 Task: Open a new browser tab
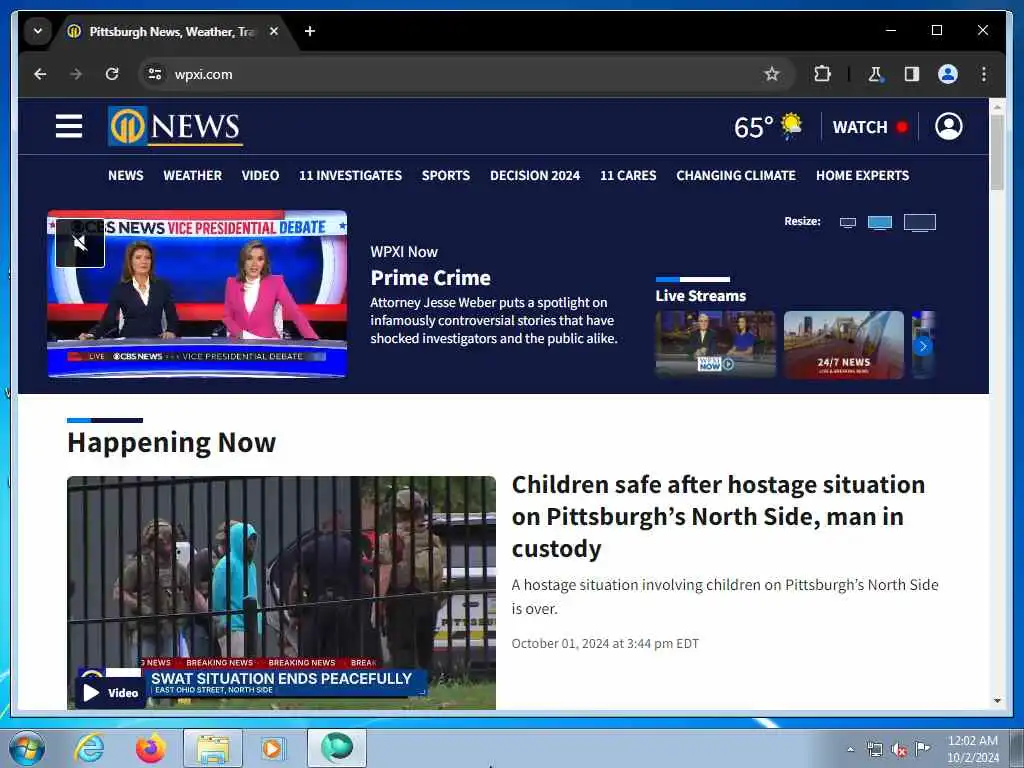[x=310, y=31]
